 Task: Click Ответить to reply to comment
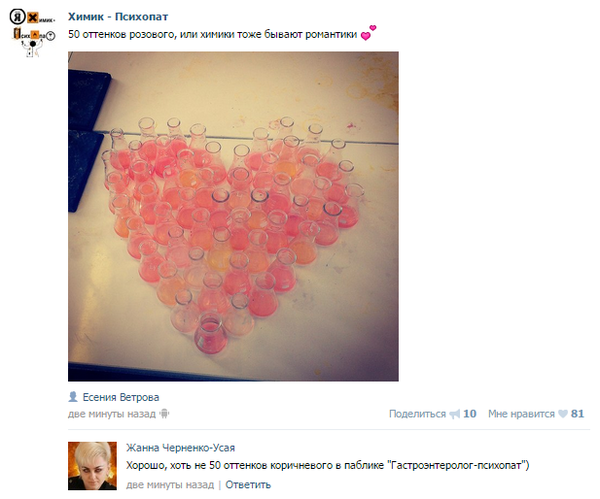(x=248, y=485)
